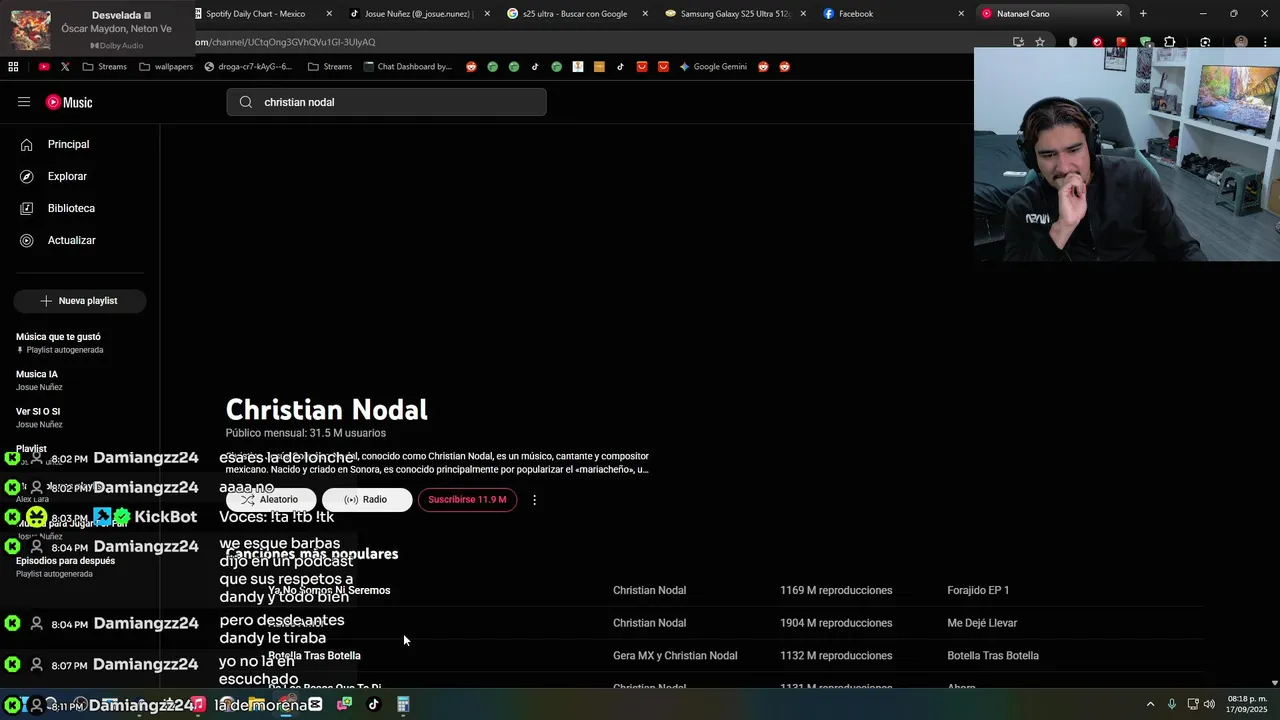Open the YouTube Music hamburger menu
The height and width of the screenshot is (720, 1280).
point(24,102)
